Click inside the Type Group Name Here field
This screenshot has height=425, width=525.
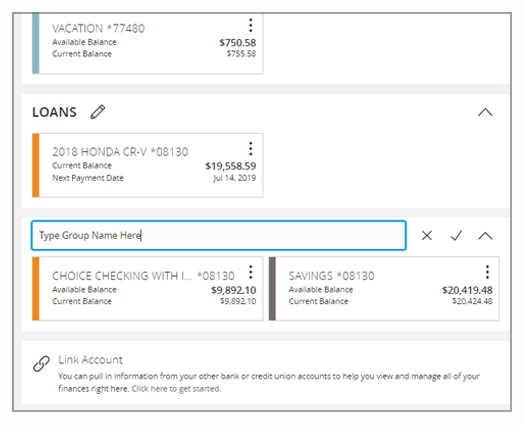point(219,235)
